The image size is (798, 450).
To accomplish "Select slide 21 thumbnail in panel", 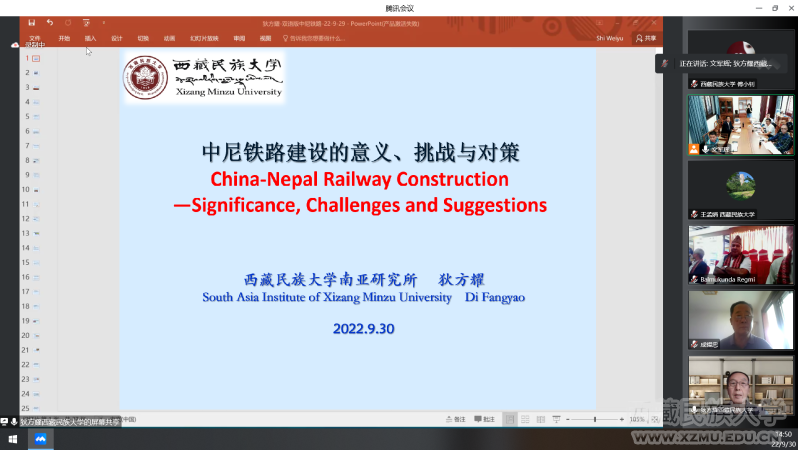I will 36,350.
